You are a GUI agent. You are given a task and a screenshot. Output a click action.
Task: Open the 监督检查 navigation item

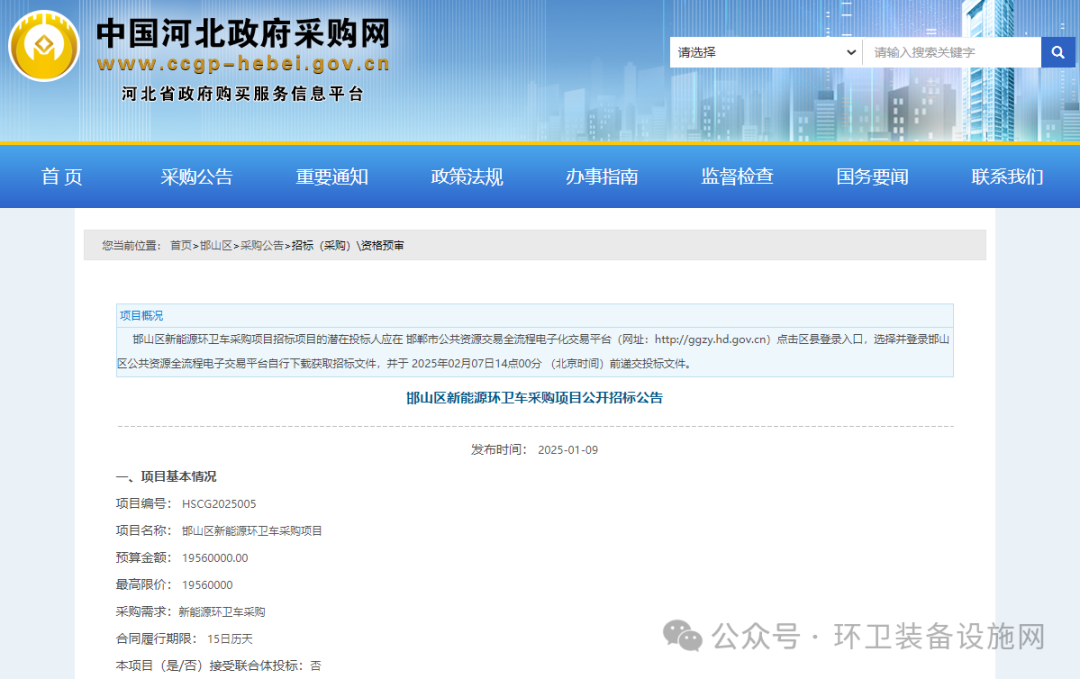pos(737,177)
